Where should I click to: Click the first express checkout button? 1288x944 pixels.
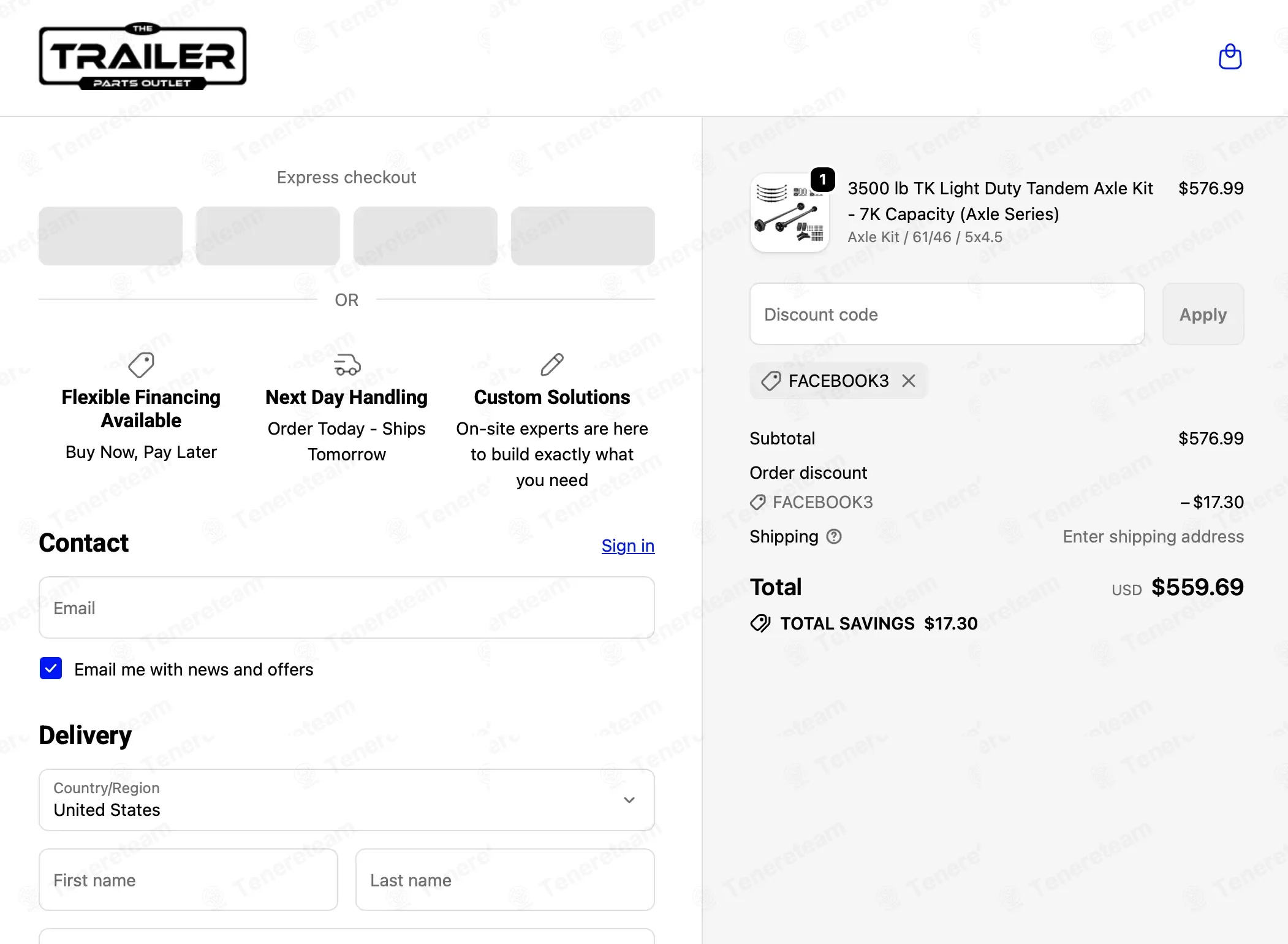[x=110, y=236]
